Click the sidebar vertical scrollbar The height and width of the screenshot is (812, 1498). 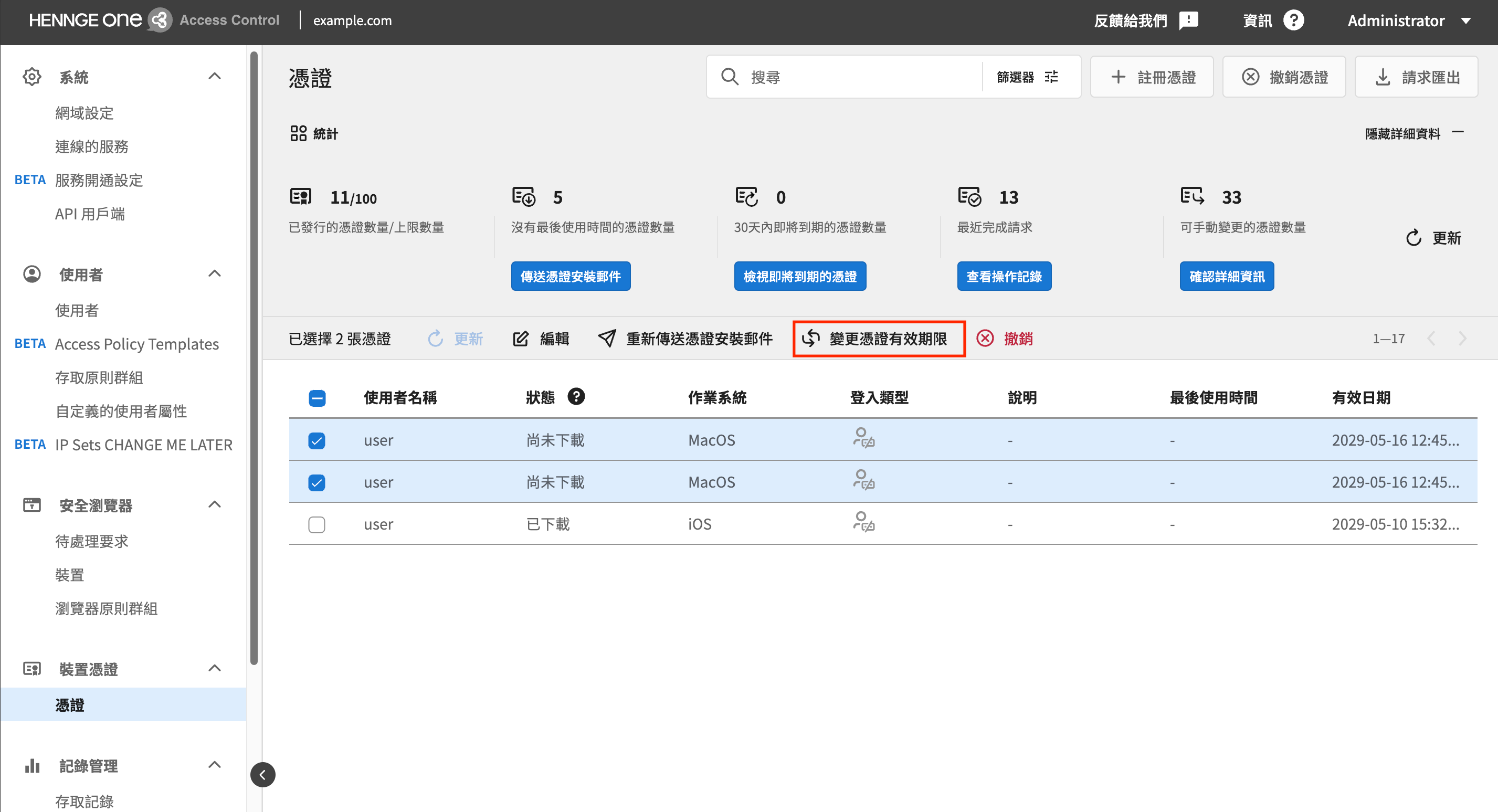click(254, 358)
